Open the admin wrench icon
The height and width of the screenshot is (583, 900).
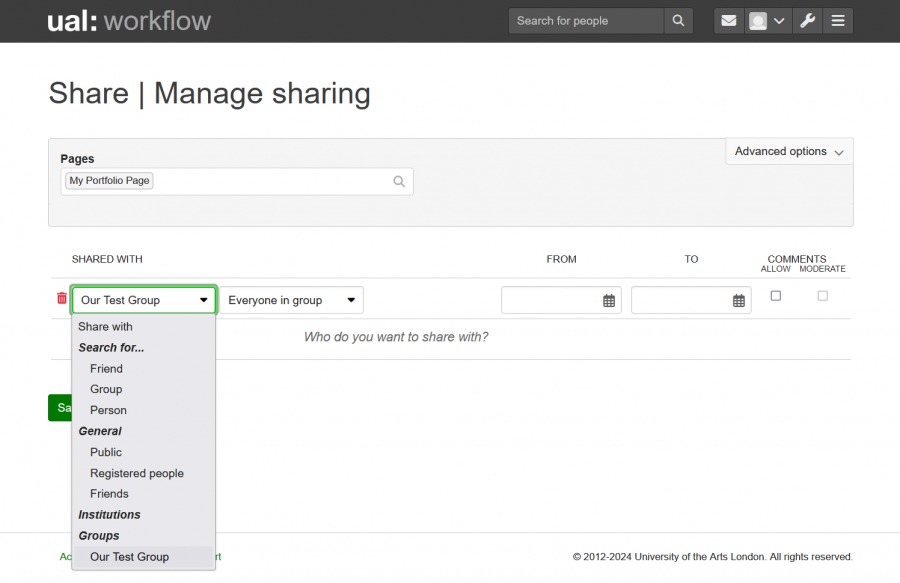pos(807,20)
